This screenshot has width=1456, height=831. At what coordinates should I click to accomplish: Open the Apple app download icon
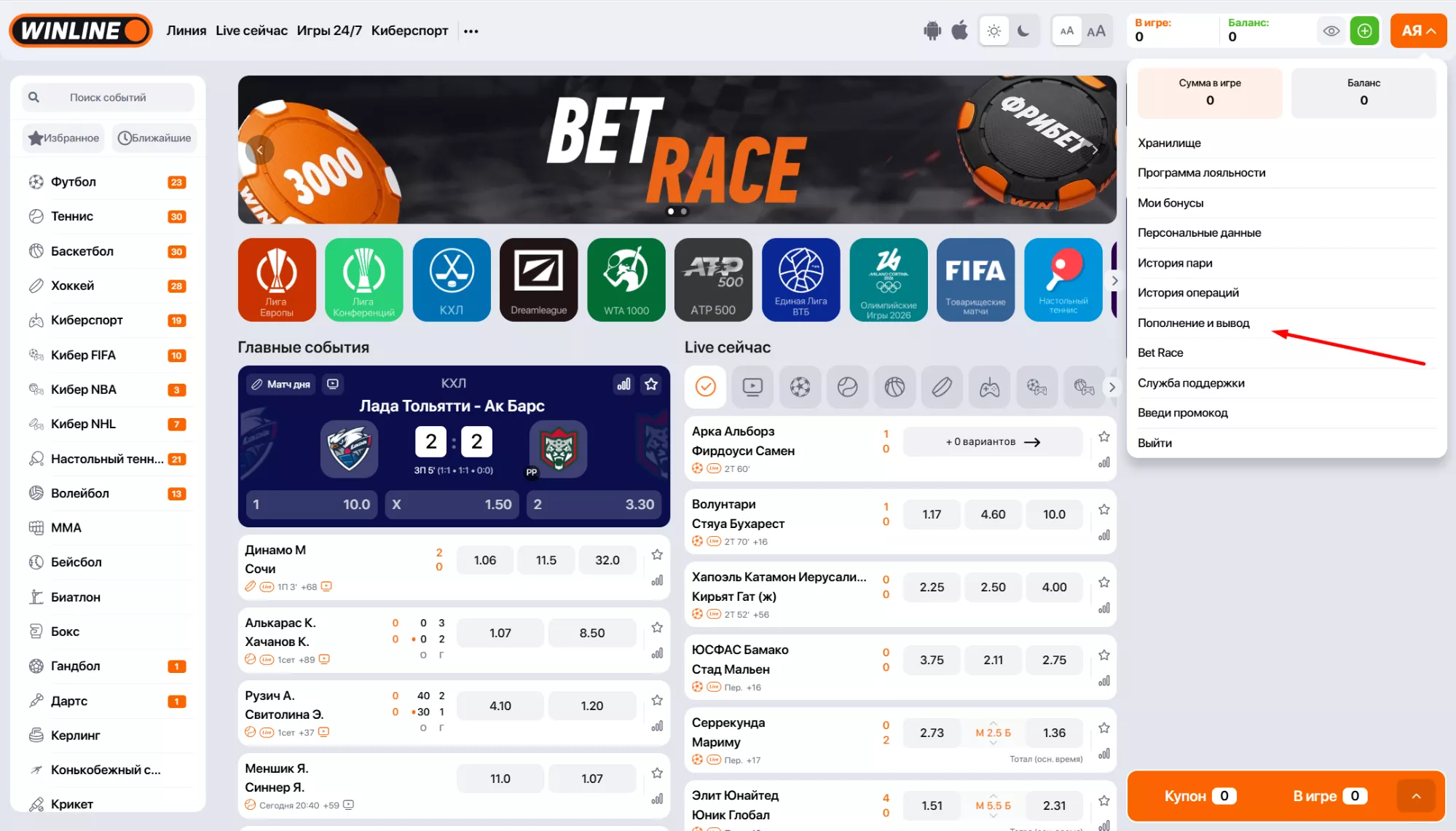pyautogui.click(x=960, y=31)
